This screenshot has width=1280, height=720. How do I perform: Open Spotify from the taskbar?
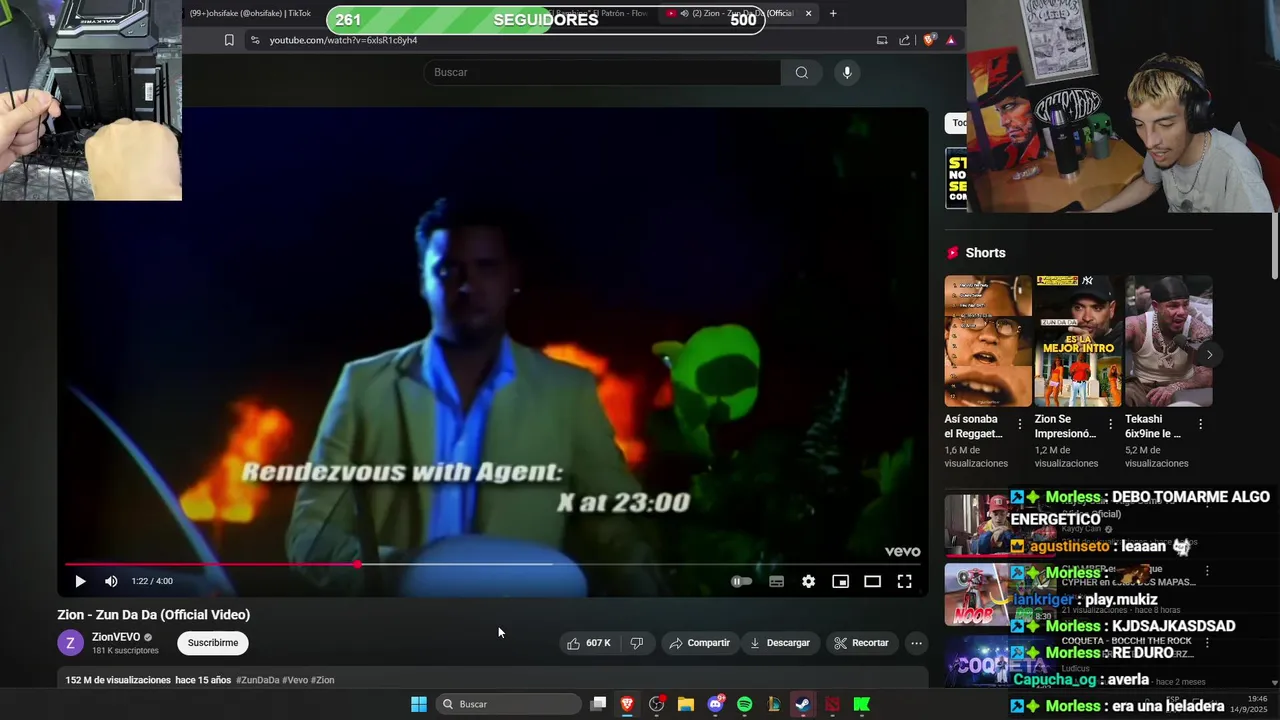coord(744,704)
